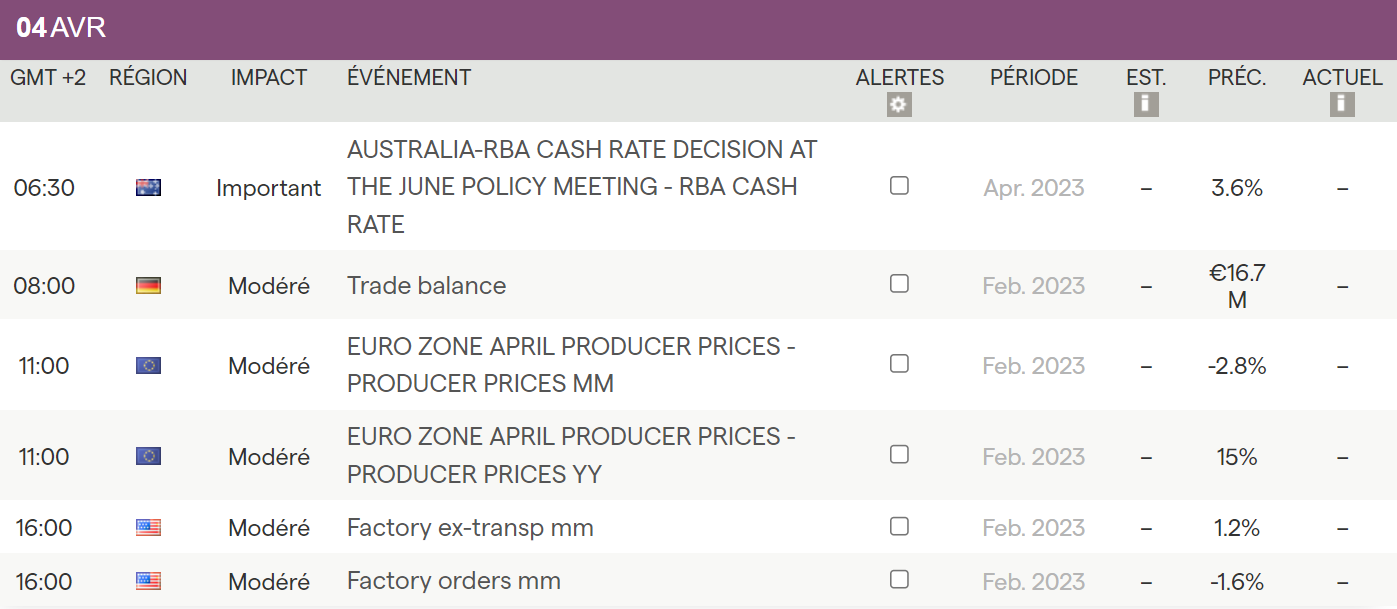Click US flag for Factory ex-transp row
Viewport: 1397px width, 609px height.
tap(148, 528)
